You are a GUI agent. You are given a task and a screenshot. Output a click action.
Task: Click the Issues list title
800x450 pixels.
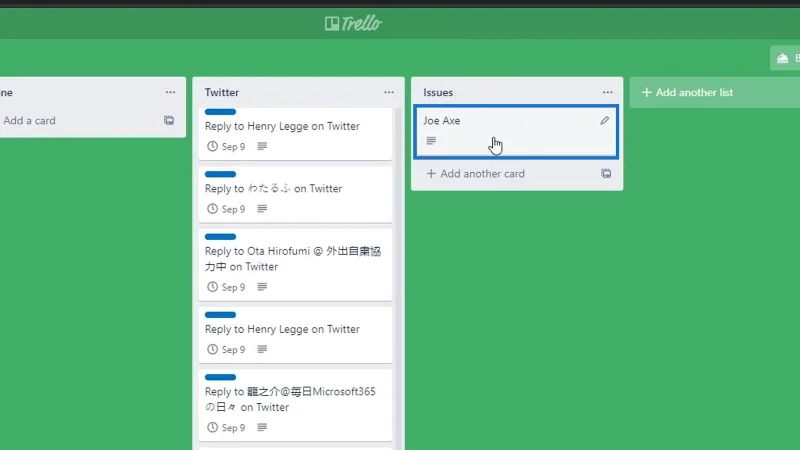(x=438, y=92)
